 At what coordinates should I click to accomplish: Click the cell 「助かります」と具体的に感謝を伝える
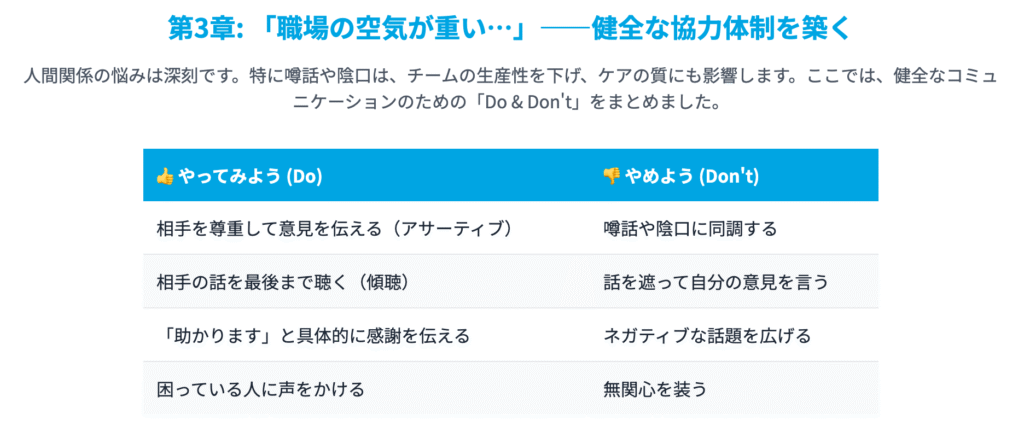point(366,335)
